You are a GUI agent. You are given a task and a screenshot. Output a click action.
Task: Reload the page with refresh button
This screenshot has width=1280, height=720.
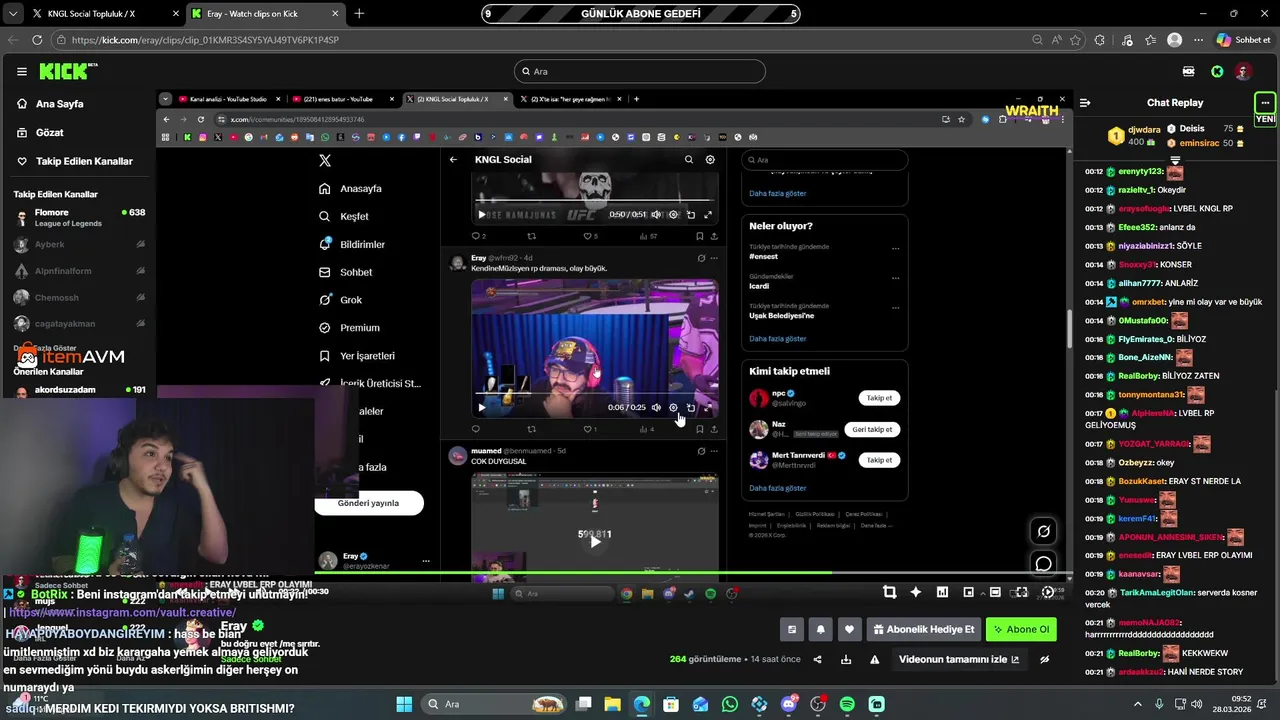[x=37, y=40]
